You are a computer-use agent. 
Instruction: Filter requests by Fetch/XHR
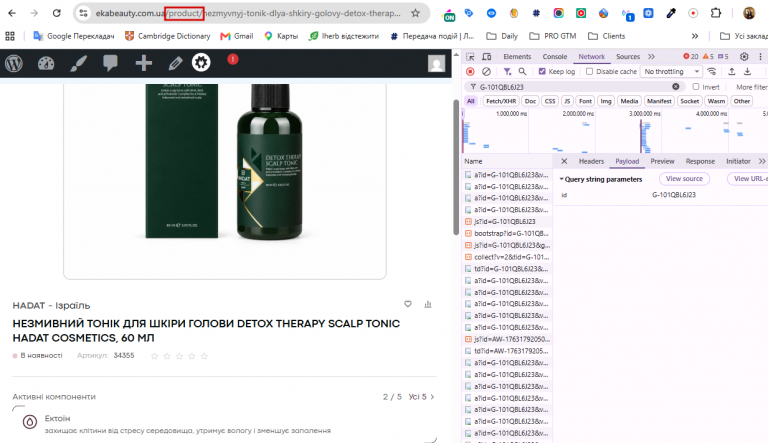coord(501,101)
